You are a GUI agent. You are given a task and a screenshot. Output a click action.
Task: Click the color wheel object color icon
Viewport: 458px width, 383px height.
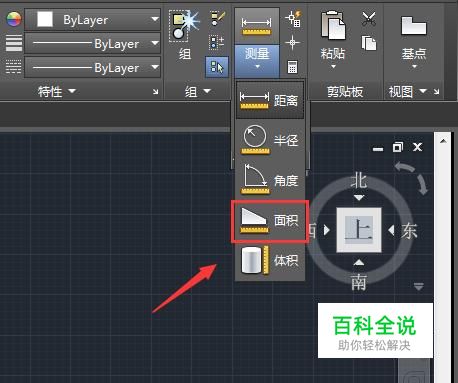pos(14,19)
